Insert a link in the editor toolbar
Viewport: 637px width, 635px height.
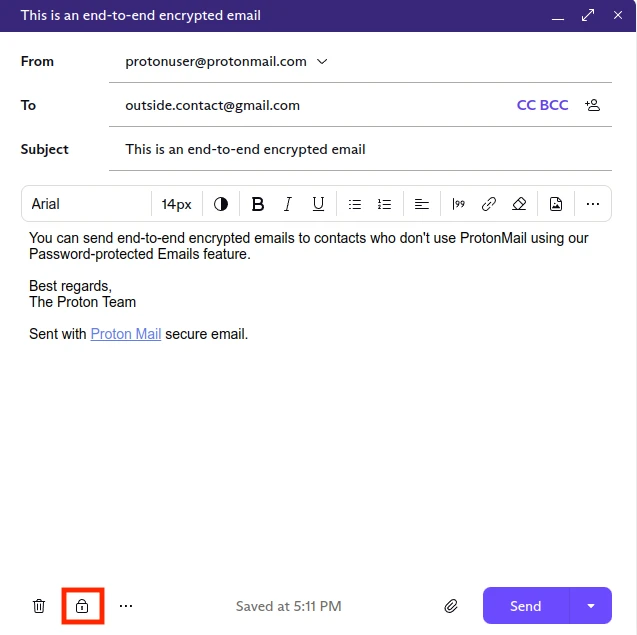point(489,204)
